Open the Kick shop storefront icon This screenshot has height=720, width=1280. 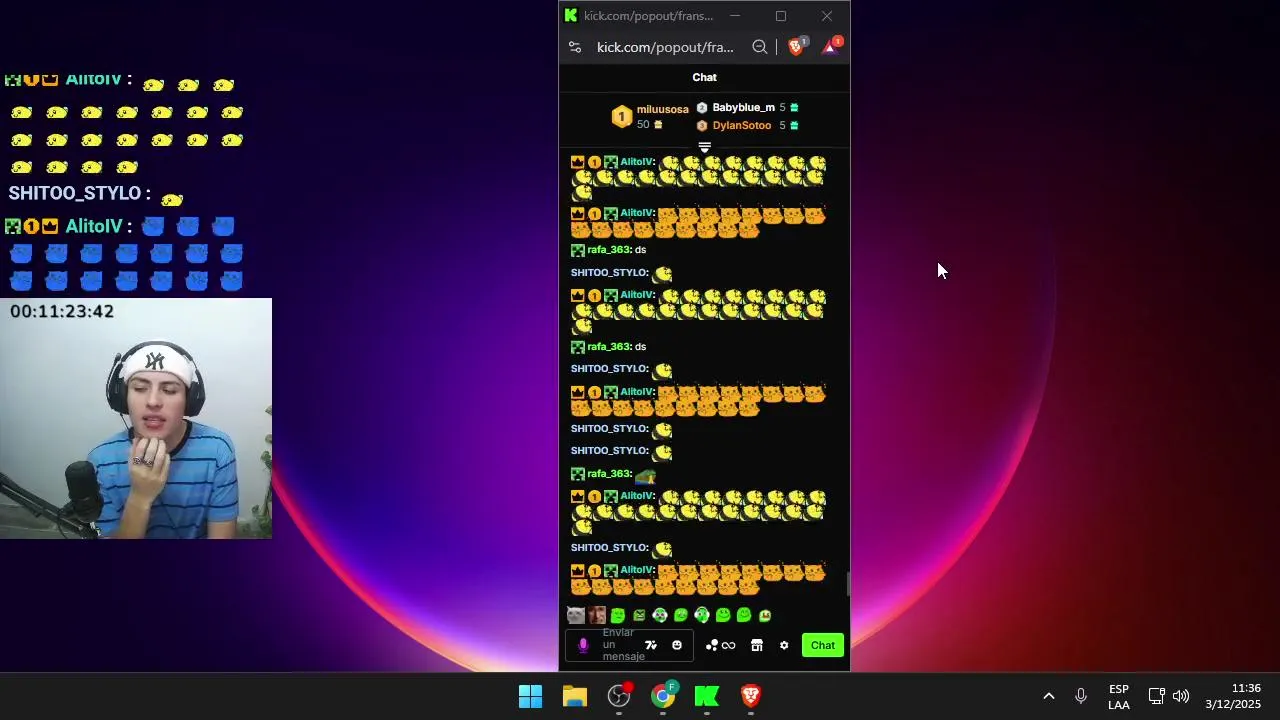757,645
